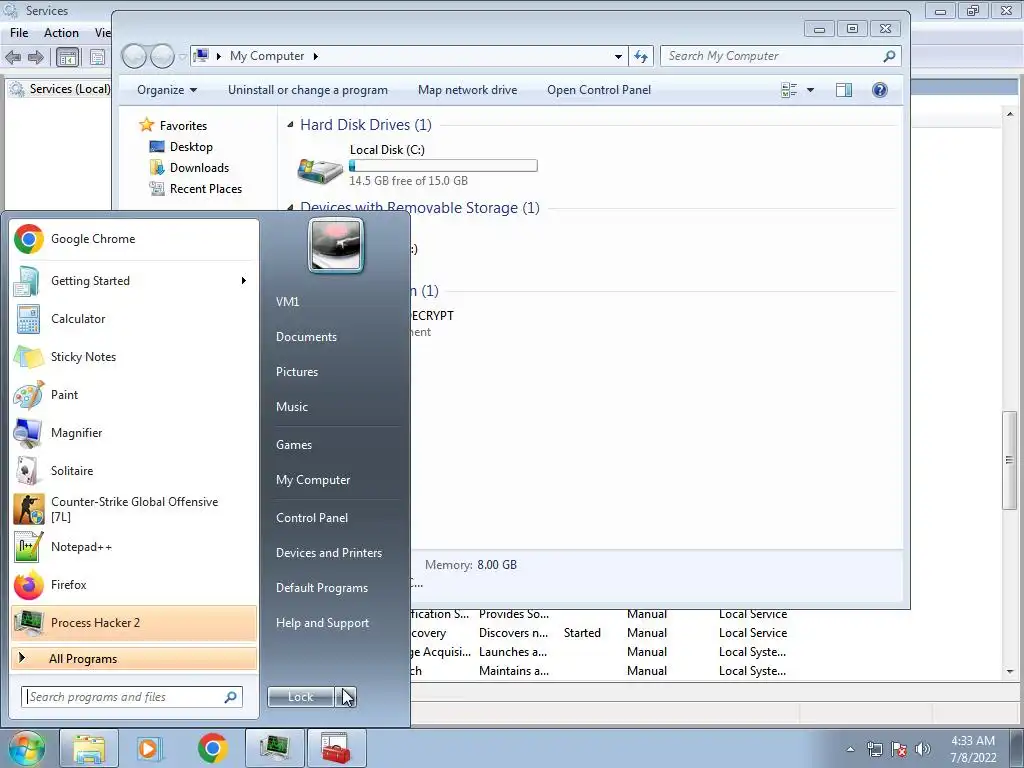Open Sticky Notes from Start menu
The image size is (1024, 768).
coord(134,357)
